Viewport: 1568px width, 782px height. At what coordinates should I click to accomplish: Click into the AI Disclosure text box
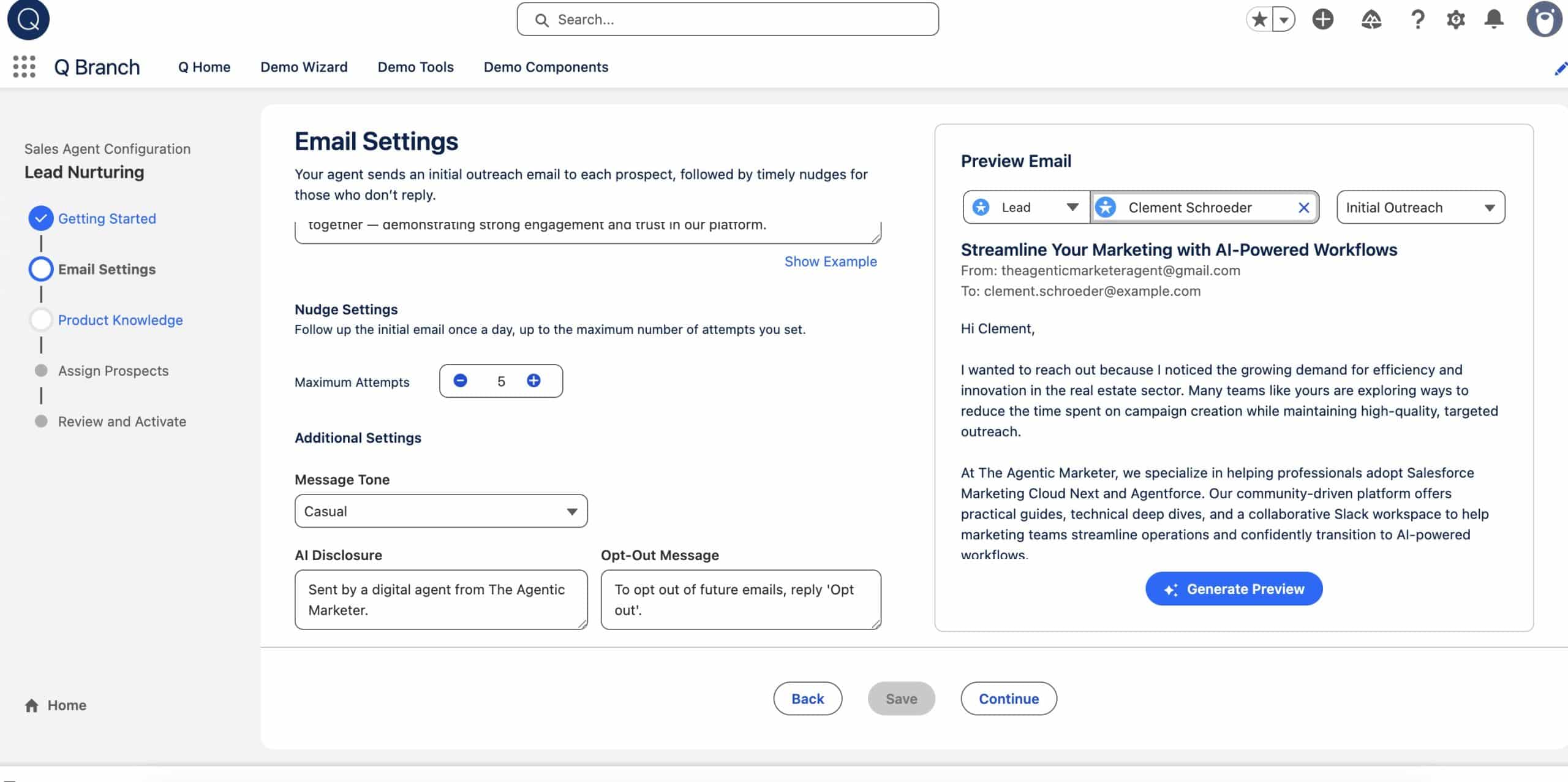(440, 599)
